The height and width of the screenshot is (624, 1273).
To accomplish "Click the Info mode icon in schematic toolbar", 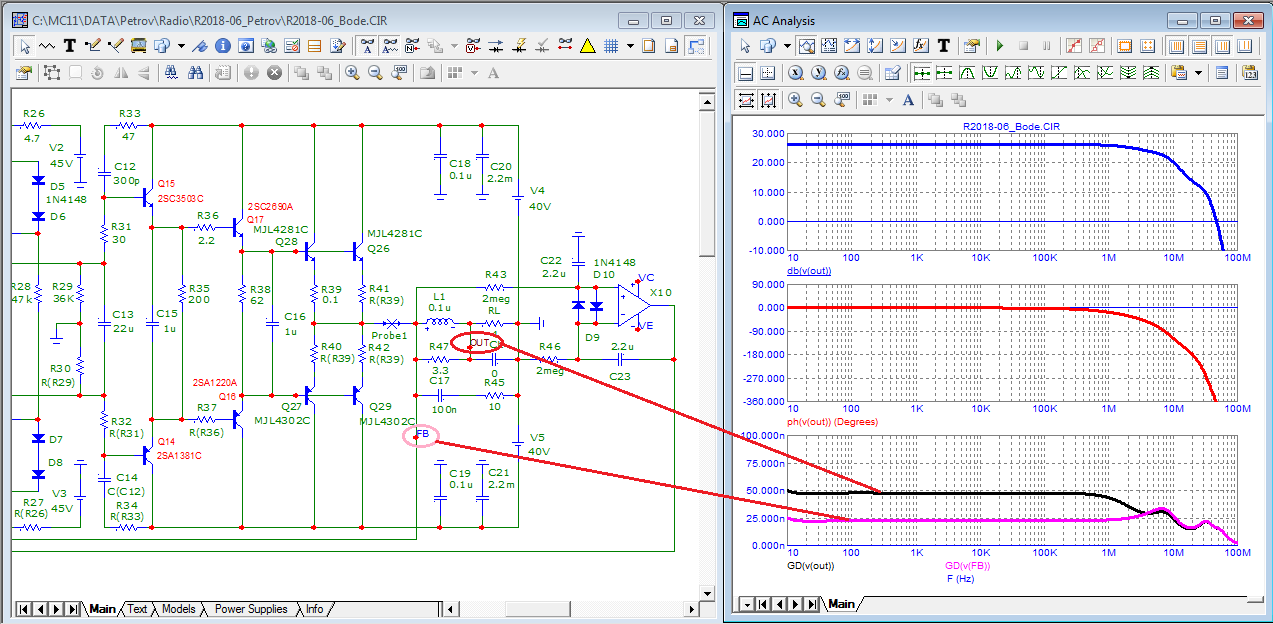I will pyautogui.click(x=222, y=45).
